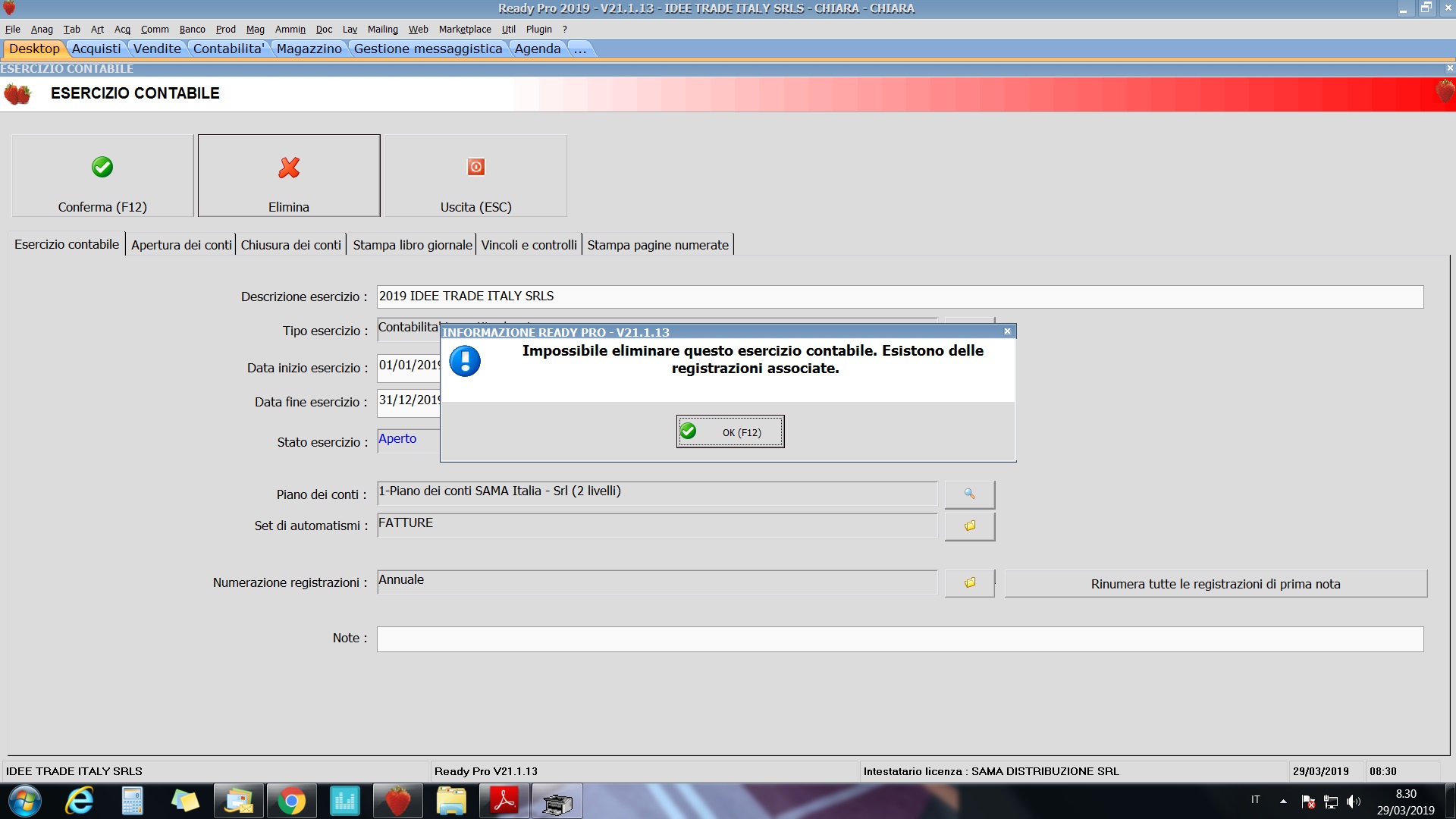Viewport: 1456px width, 819px height.
Task: Open the Art menu
Action: [98, 29]
